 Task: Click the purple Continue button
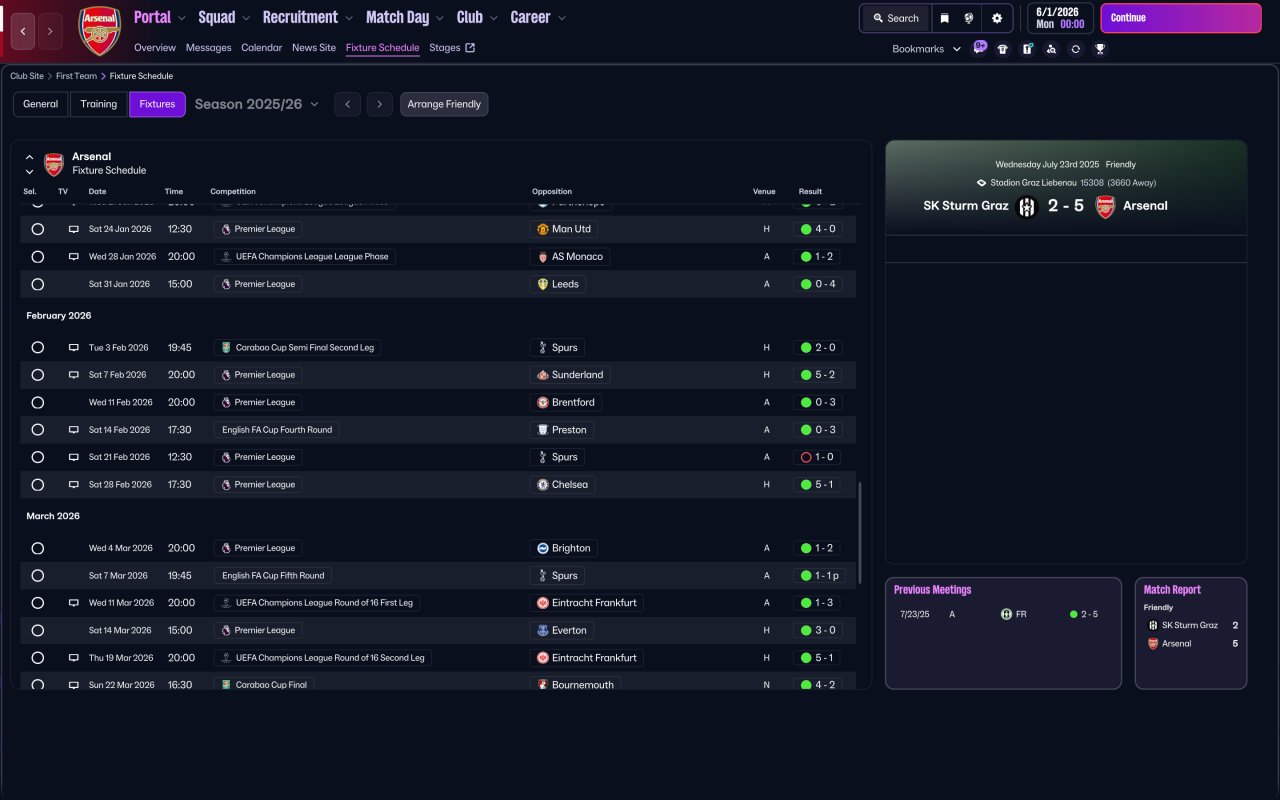click(x=1181, y=18)
